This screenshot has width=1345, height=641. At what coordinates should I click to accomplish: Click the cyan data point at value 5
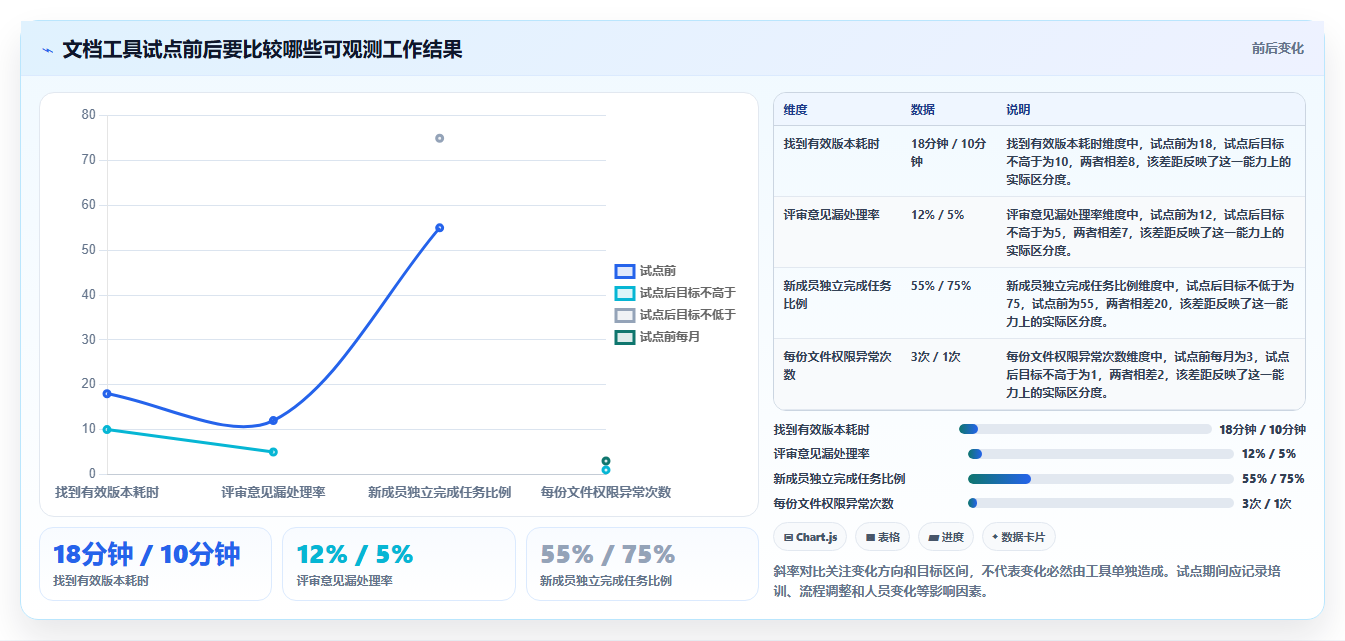click(273, 452)
